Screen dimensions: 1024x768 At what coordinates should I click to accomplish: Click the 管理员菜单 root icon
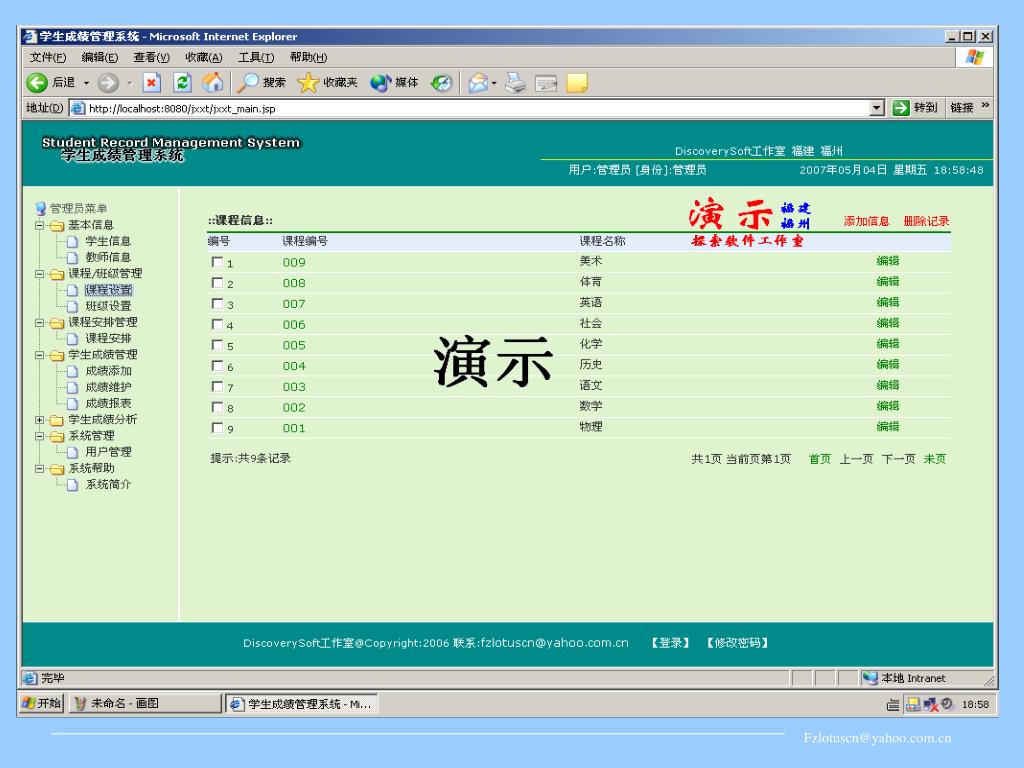(x=41, y=208)
